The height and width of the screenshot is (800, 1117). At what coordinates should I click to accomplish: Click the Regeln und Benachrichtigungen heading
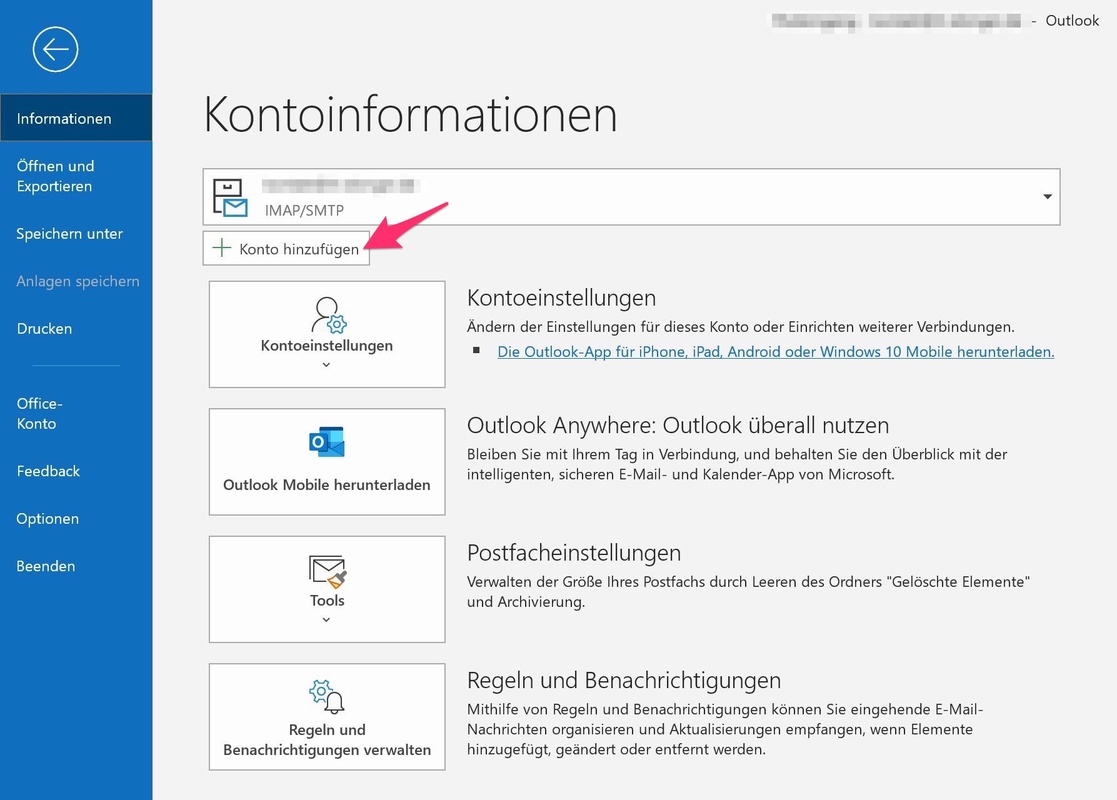(x=624, y=680)
